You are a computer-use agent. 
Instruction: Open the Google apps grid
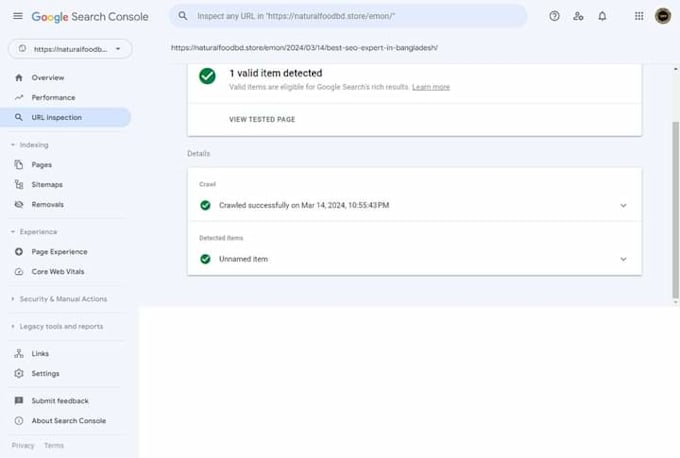pos(639,16)
